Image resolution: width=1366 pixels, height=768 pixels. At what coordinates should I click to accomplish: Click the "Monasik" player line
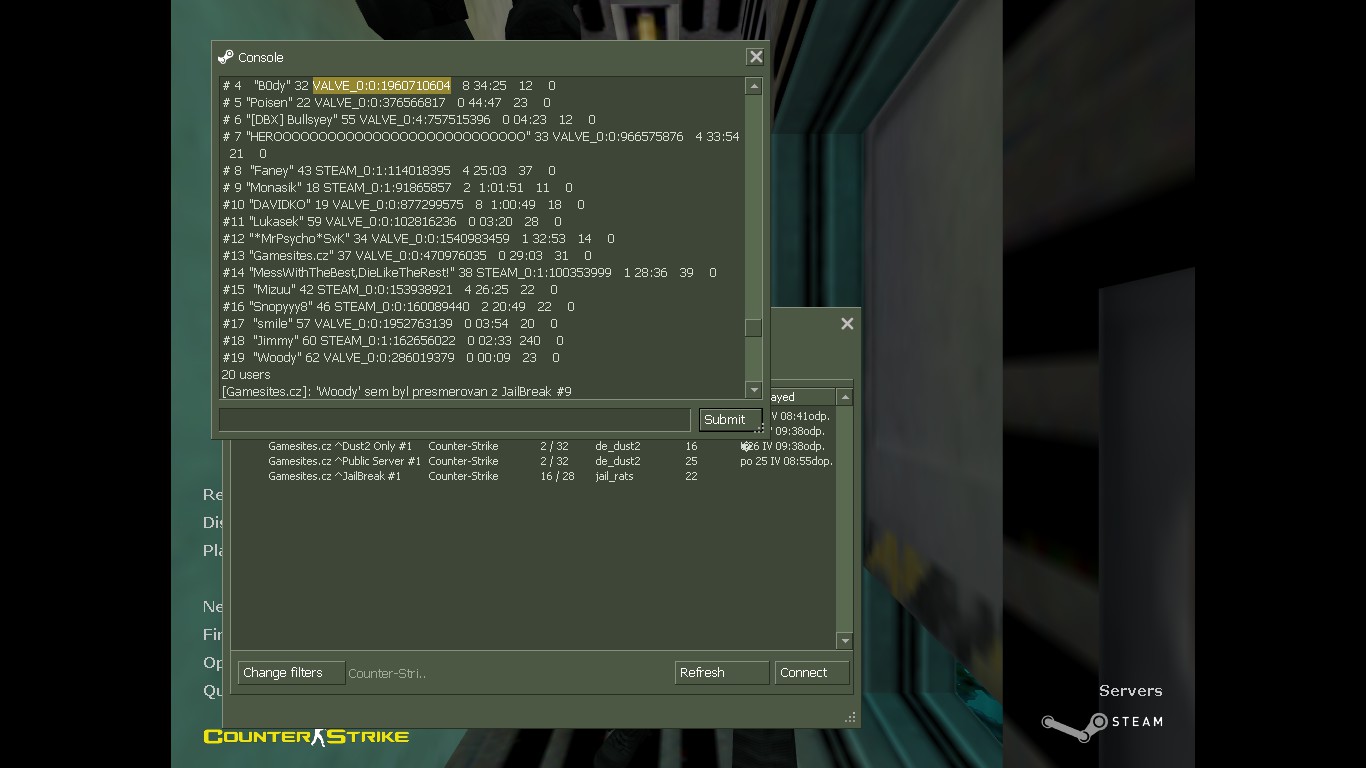tap(397, 188)
